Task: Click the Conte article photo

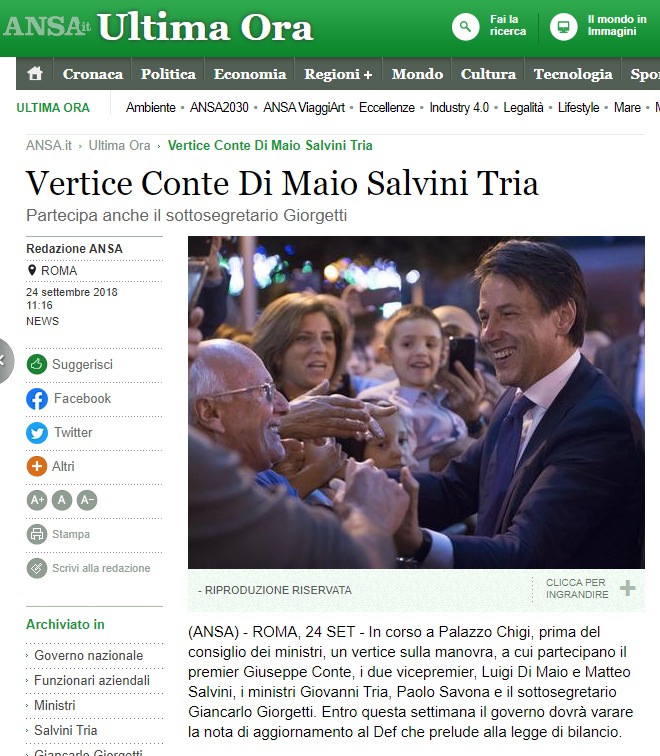Action: point(416,402)
